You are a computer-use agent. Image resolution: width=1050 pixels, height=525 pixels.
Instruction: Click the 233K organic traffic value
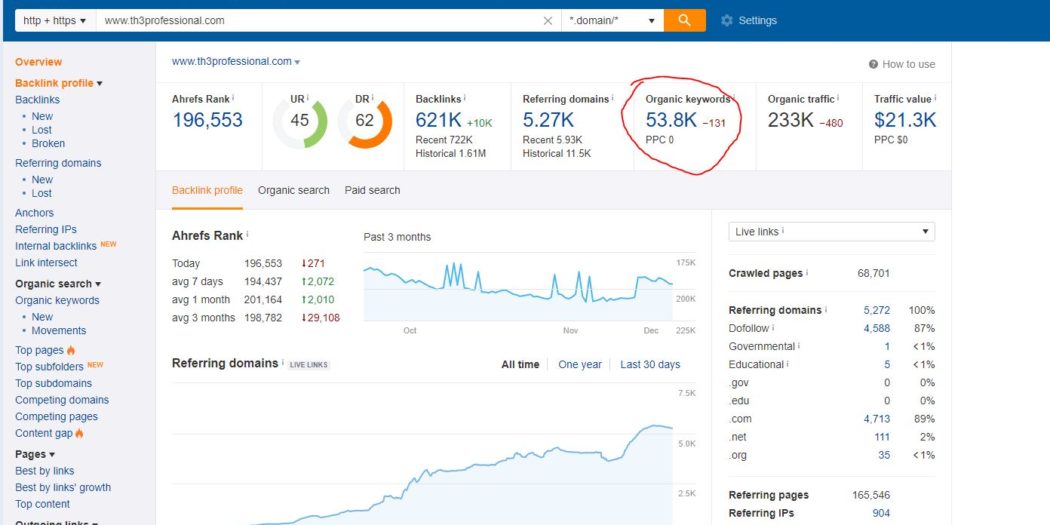coord(791,121)
